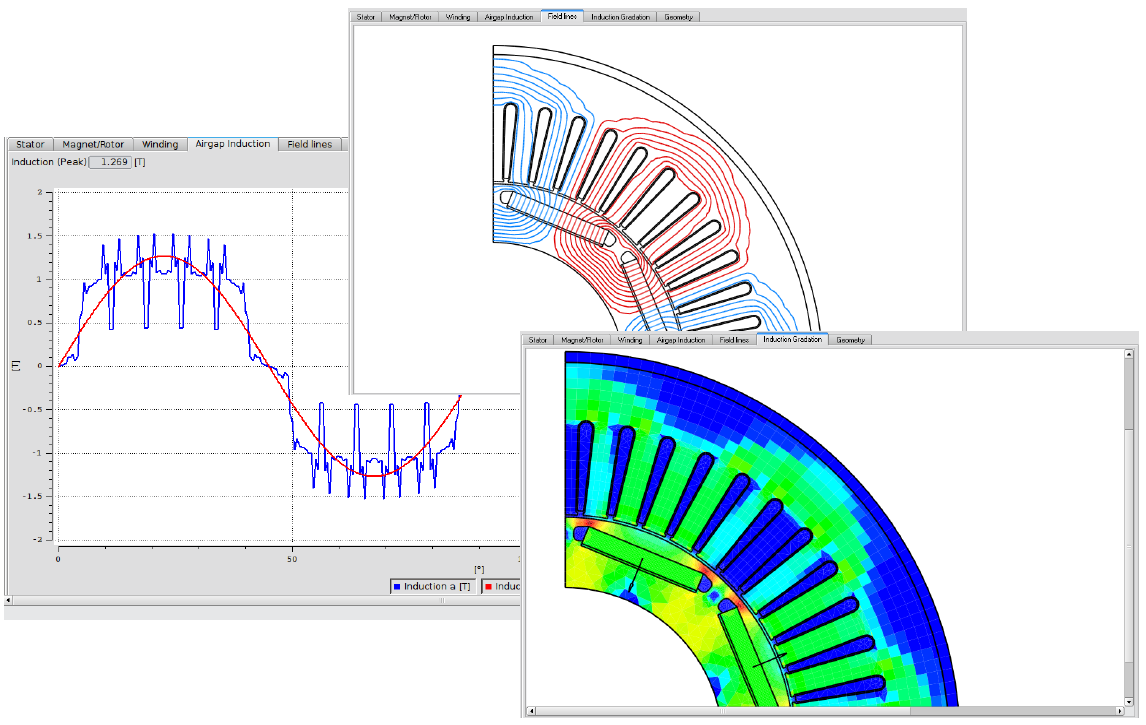Open Stator tab in induction gradation window
This screenshot has height=725, width=1146.
(x=538, y=340)
